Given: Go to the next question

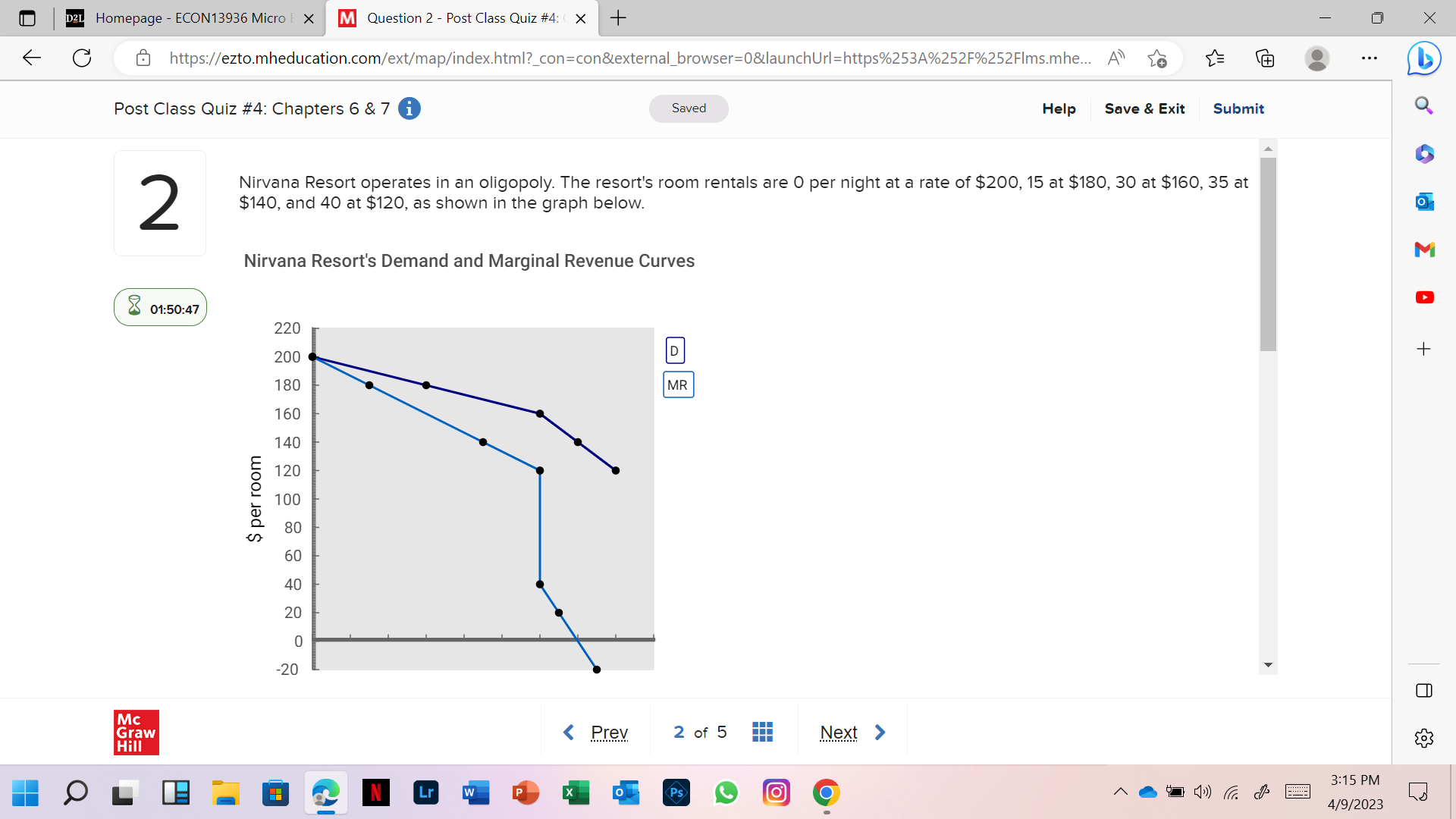Looking at the screenshot, I should 838,732.
